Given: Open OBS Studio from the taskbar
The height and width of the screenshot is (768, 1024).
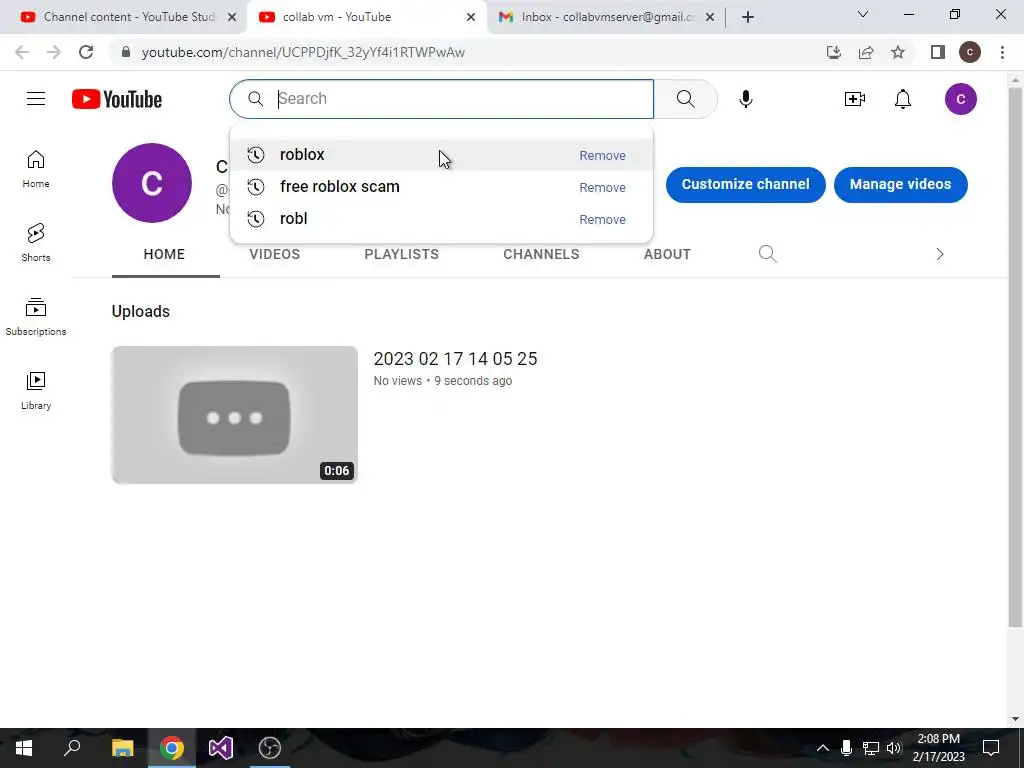Looking at the screenshot, I should pyautogui.click(x=270, y=748).
